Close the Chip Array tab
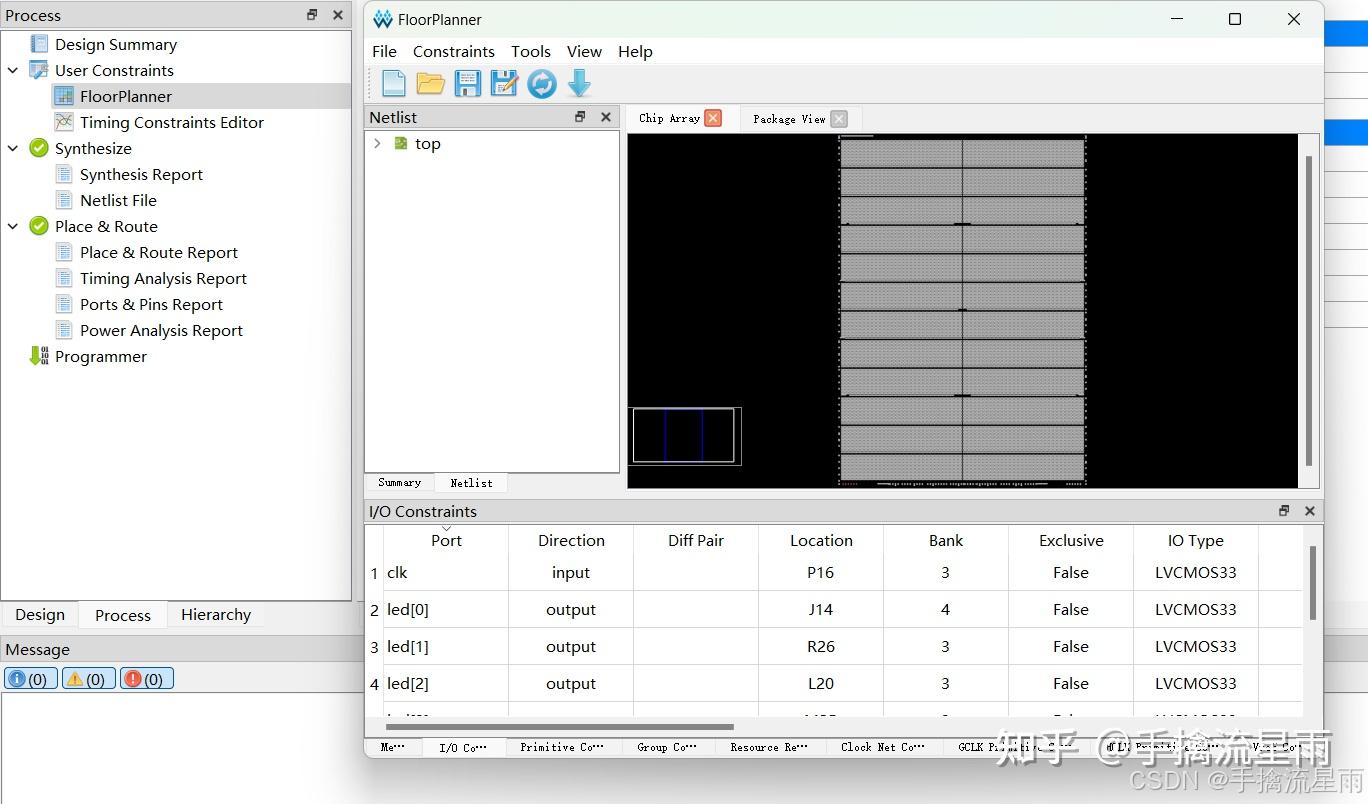This screenshot has width=1368, height=804. pos(713,118)
